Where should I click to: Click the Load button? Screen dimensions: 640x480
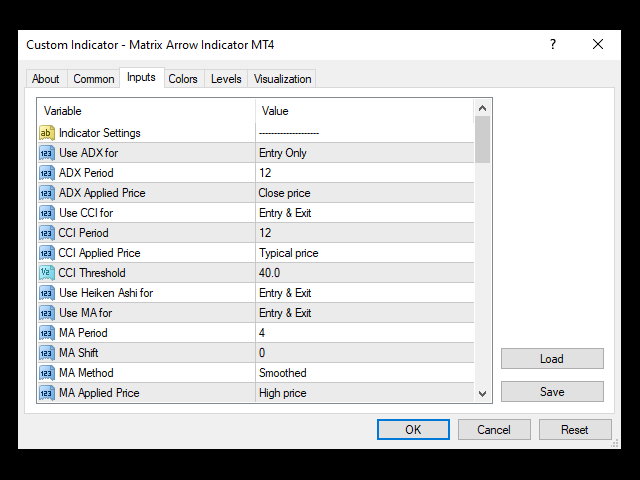pos(552,359)
